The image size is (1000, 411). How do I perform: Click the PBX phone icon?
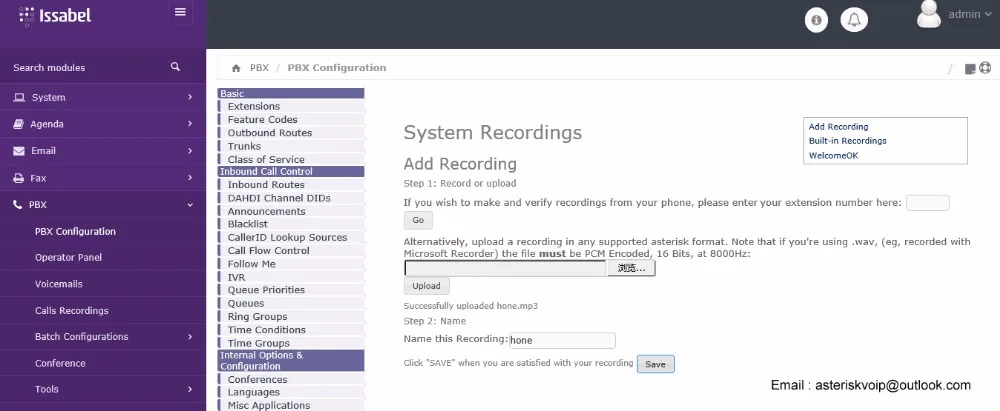[18, 205]
